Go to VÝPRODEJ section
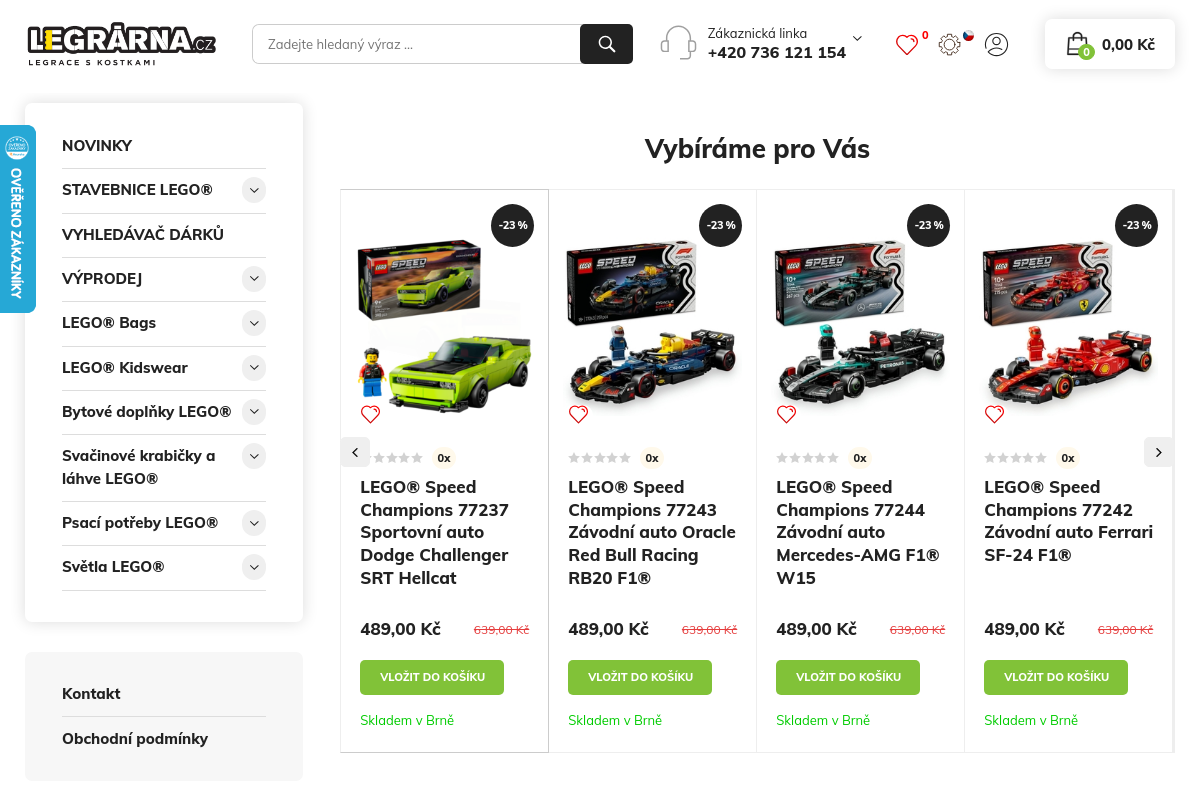 pos(102,279)
